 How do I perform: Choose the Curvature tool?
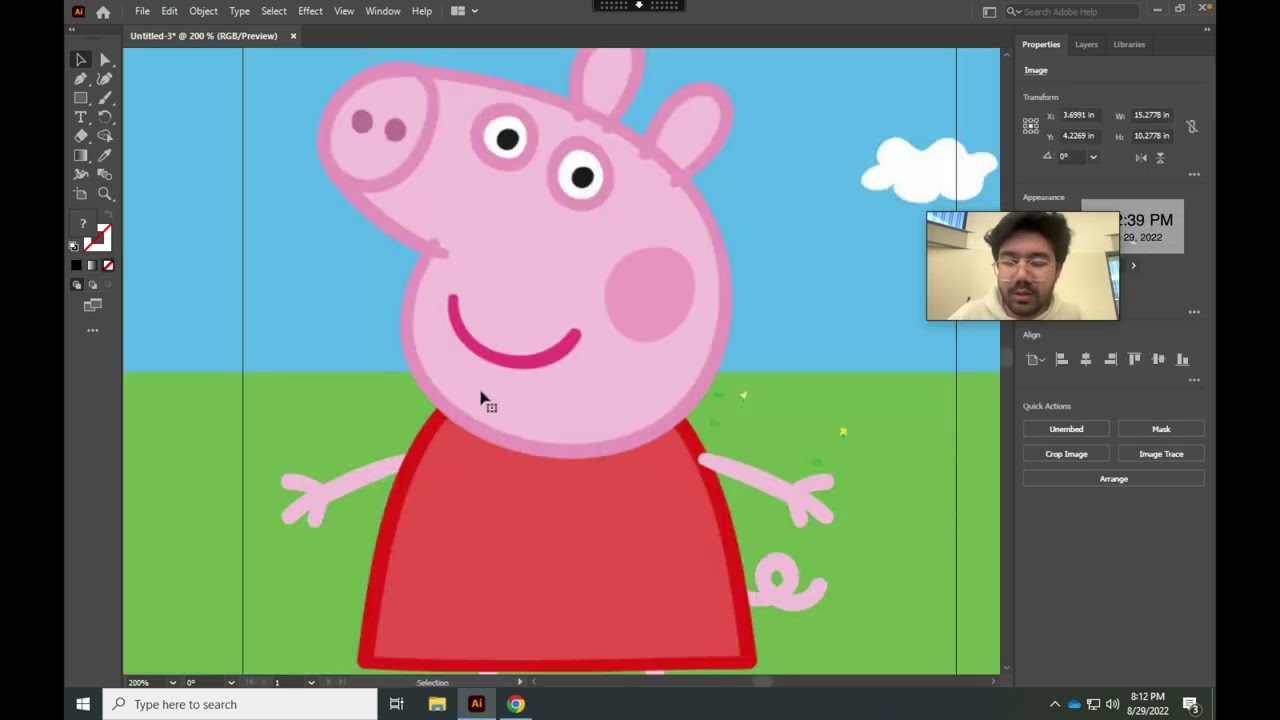(105, 79)
